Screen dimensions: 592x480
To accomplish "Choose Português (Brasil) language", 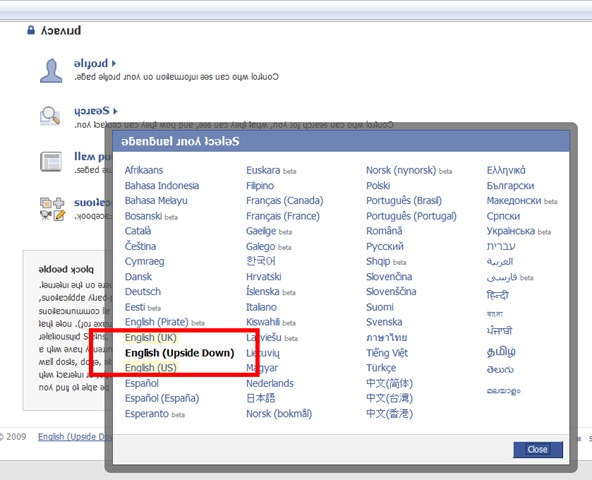I will coord(404,201).
